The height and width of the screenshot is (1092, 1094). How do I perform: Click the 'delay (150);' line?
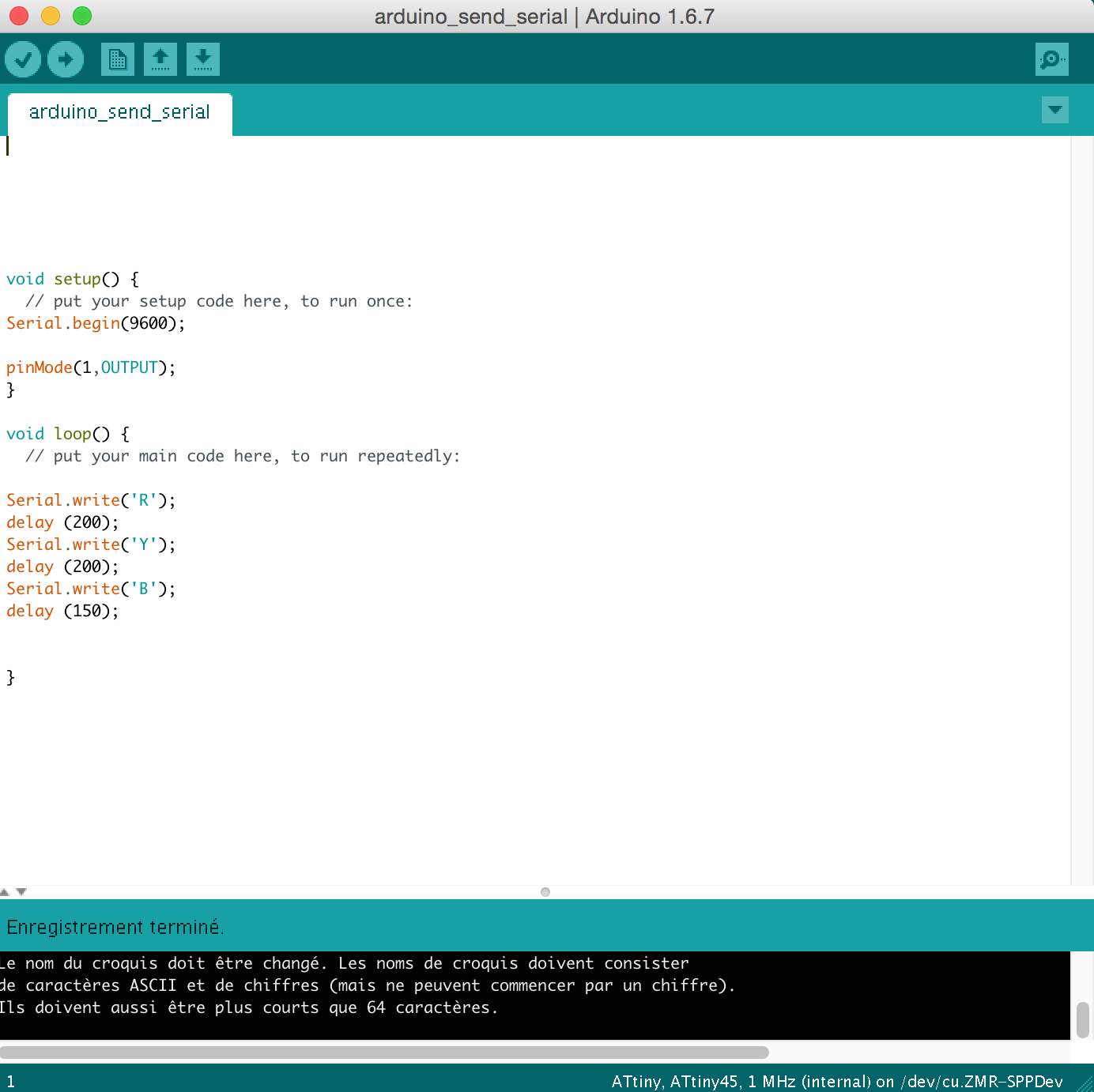(62, 611)
